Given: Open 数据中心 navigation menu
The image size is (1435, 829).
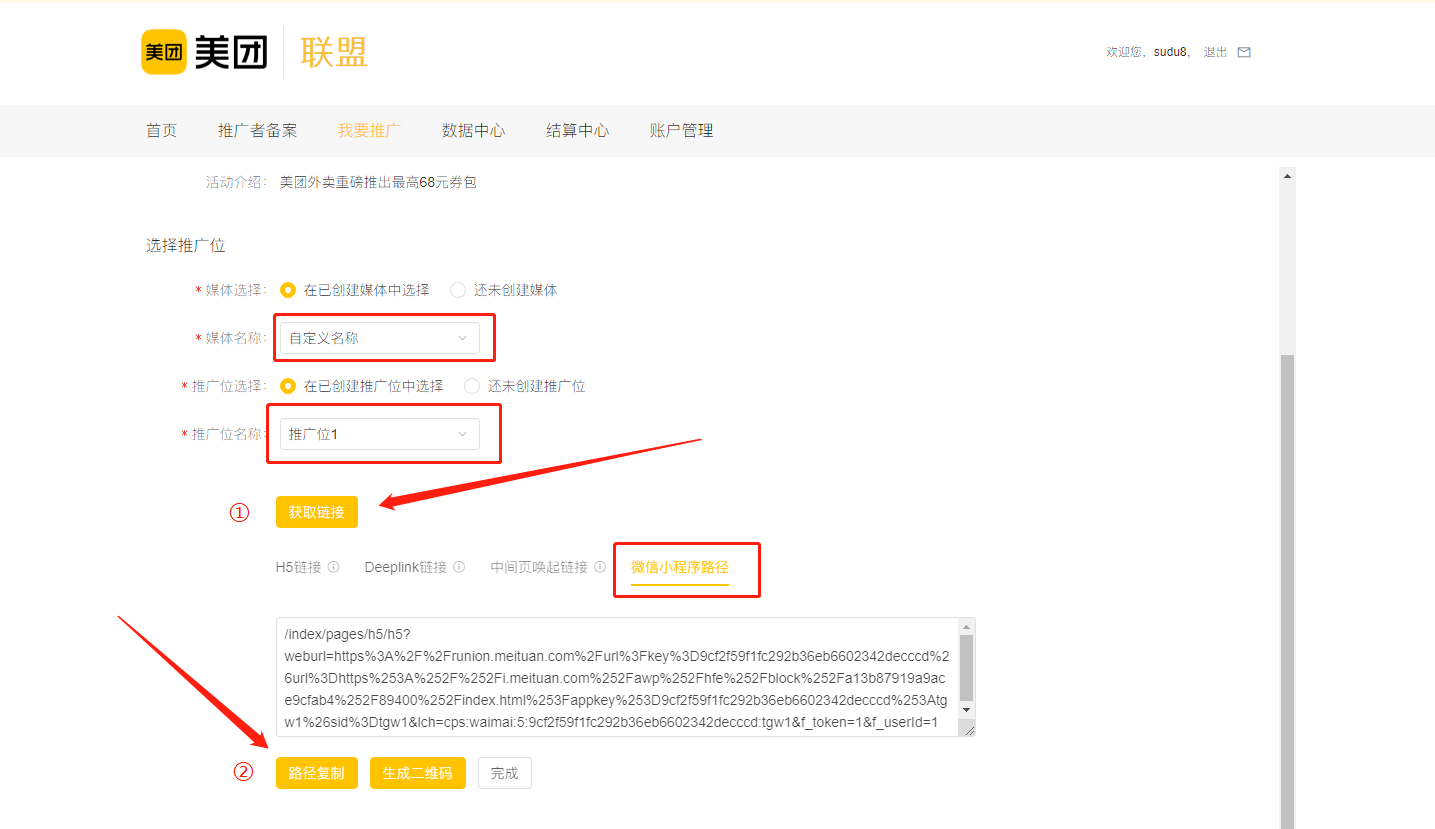Looking at the screenshot, I should coord(473,131).
